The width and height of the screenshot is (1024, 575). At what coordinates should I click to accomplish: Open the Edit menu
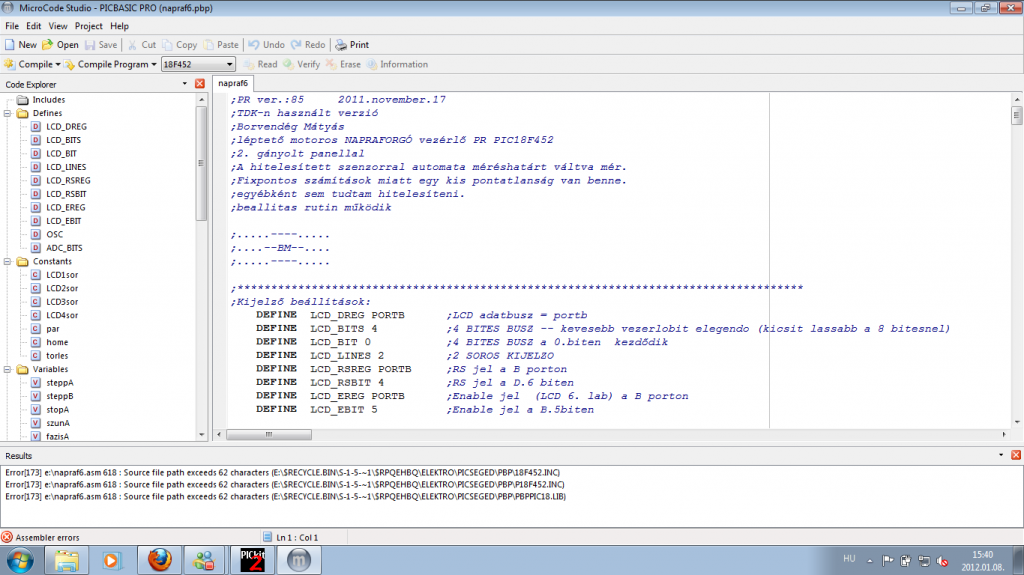[33, 26]
